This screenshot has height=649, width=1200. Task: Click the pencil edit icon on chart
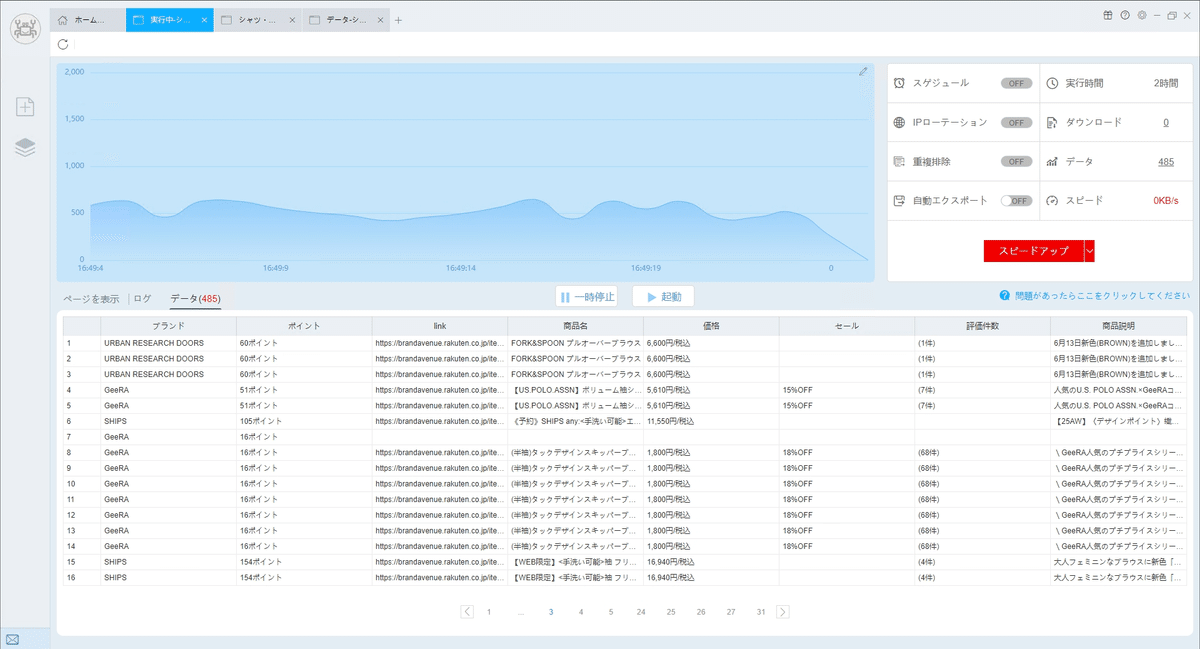tap(863, 71)
